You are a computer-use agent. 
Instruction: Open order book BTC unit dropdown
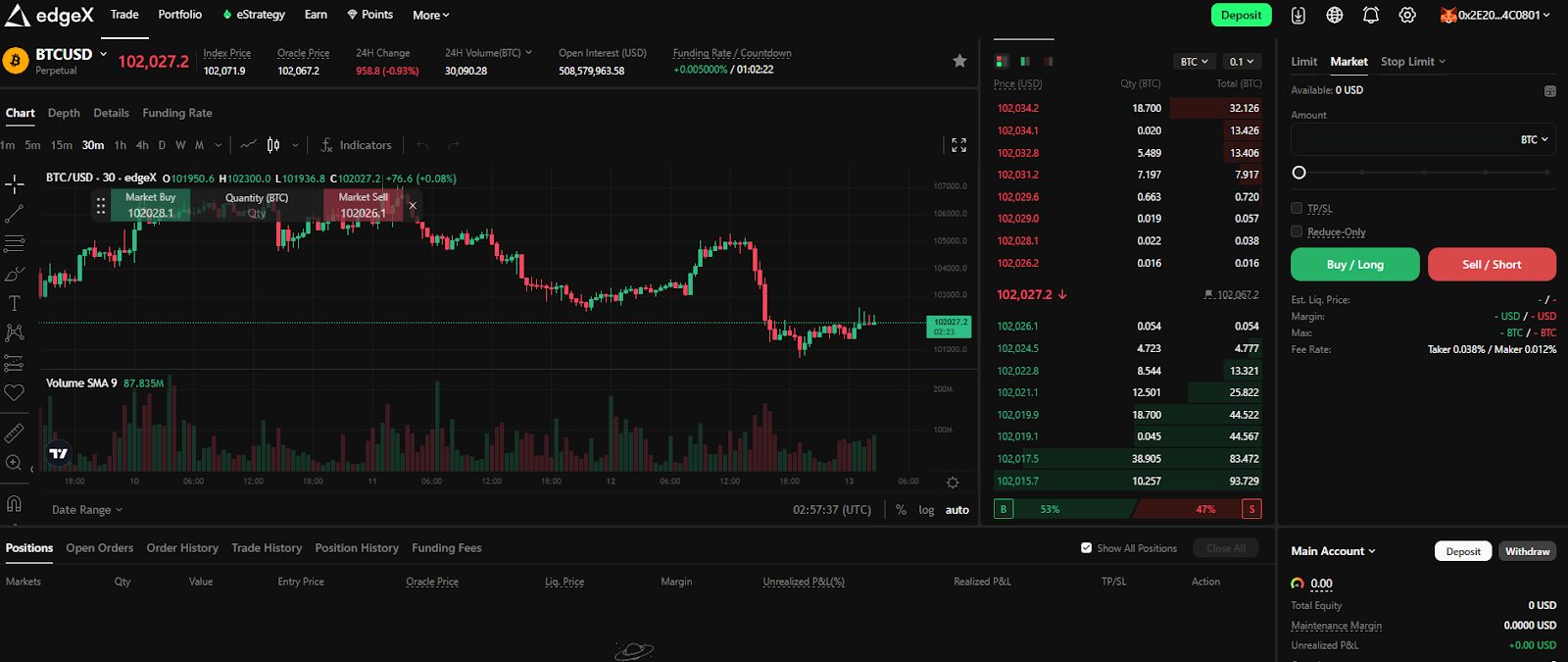click(x=1195, y=62)
